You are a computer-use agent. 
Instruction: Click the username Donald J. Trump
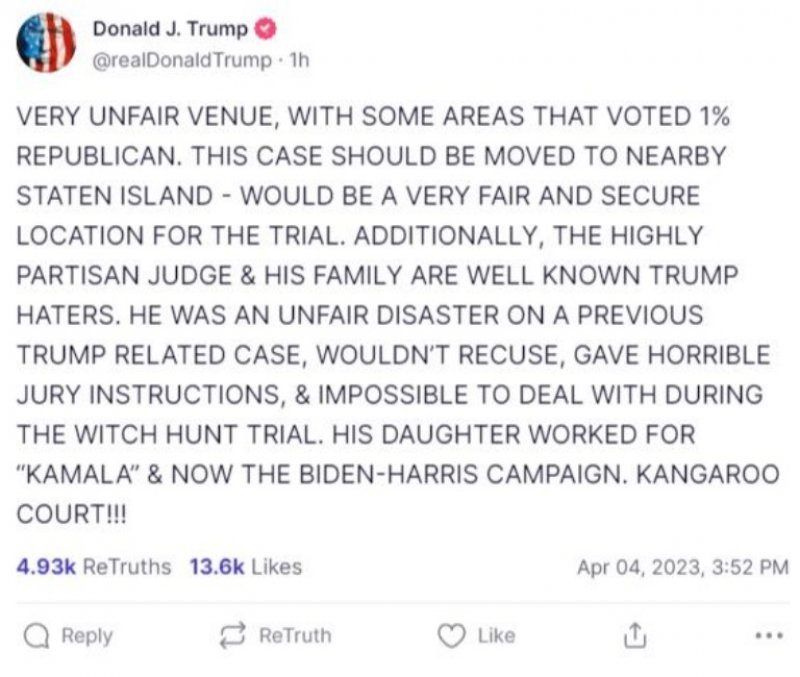click(172, 30)
